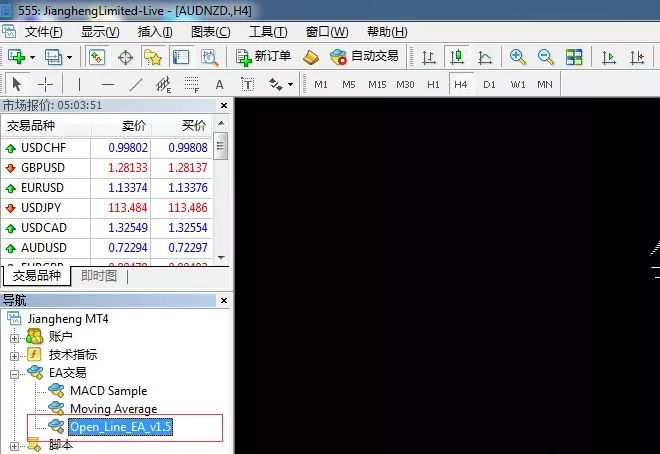The height and width of the screenshot is (454, 660).
Task: Toggle the Terminal window icon
Action: point(181,57)
